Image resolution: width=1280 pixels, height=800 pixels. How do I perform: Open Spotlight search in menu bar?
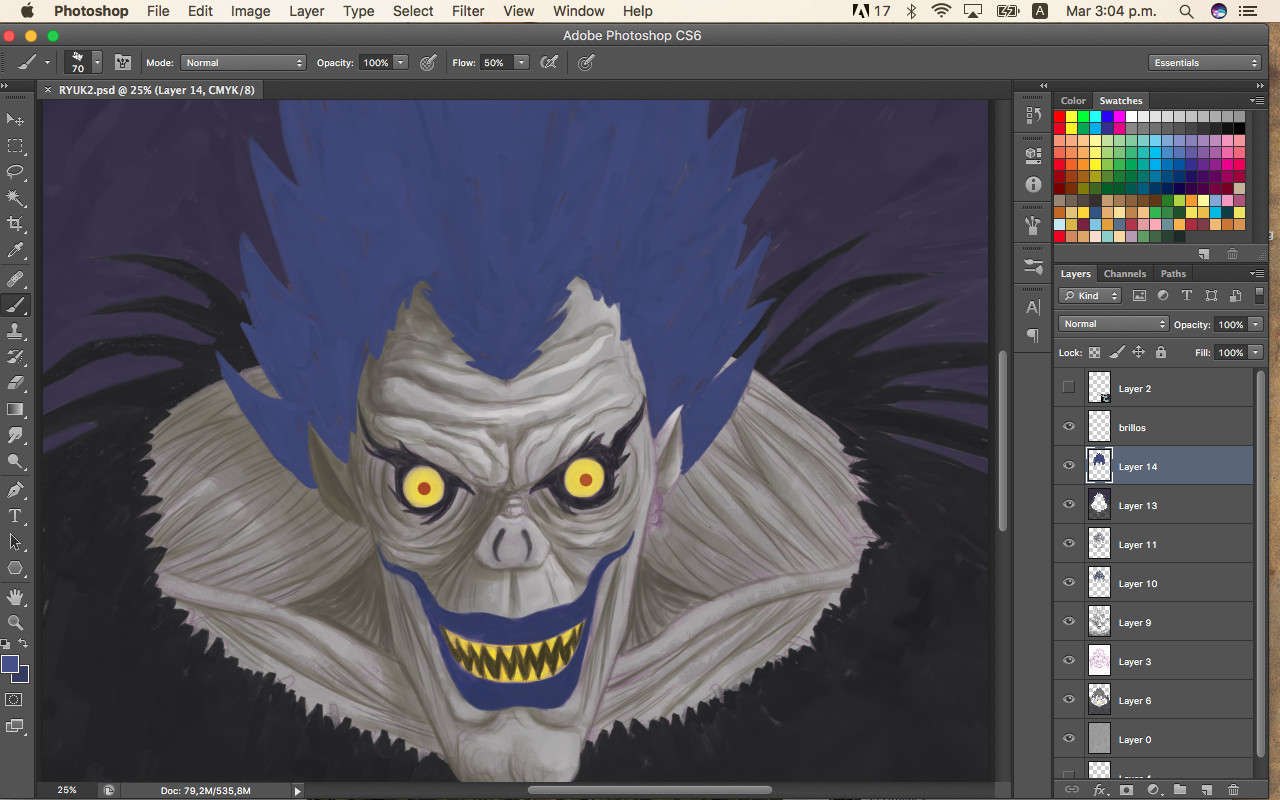click(1186, 11)
